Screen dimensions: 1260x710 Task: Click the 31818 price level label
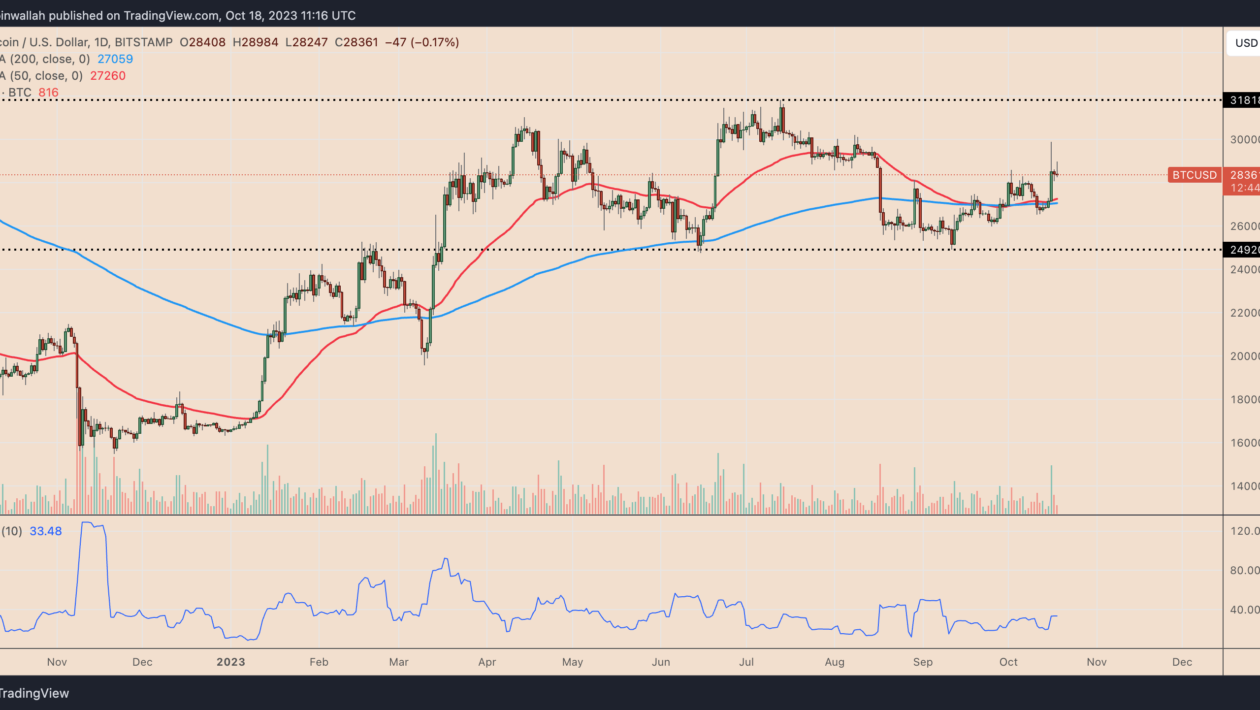[x=1243, y=100]
